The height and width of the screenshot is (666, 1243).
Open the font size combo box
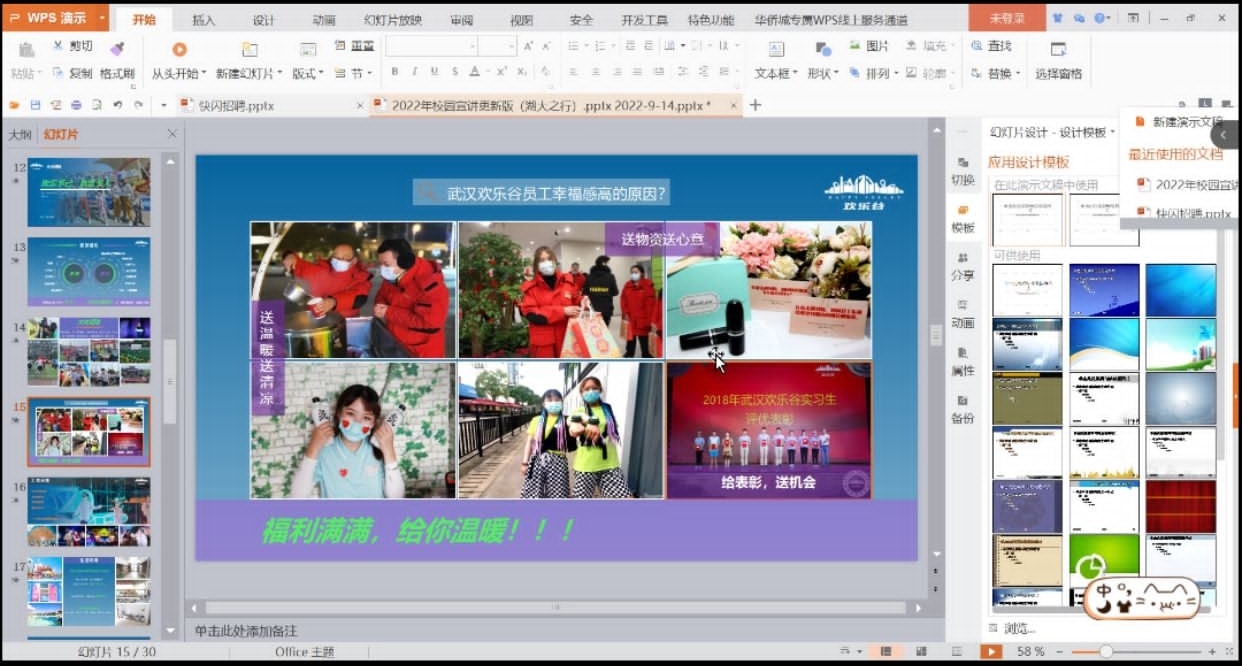497,46
